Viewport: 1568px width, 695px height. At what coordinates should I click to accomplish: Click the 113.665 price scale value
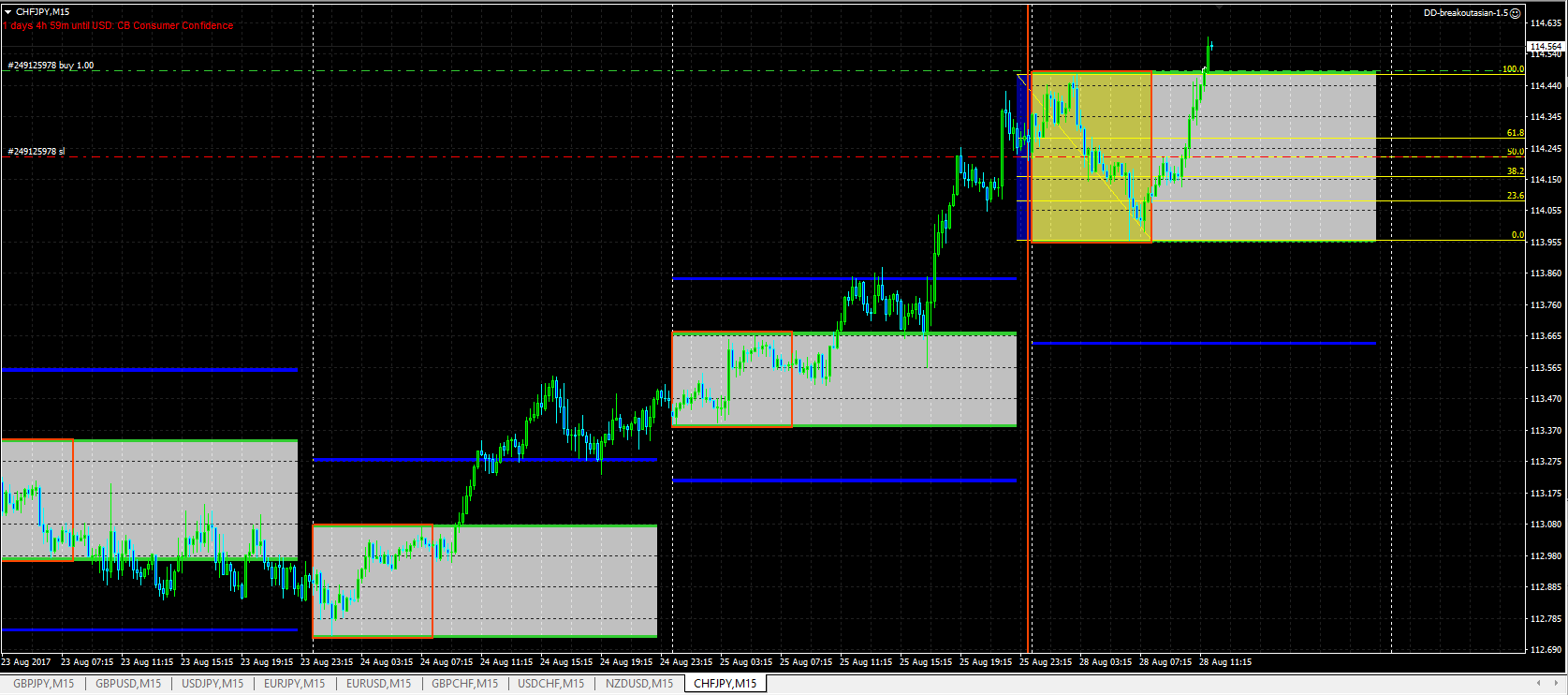1546,335
